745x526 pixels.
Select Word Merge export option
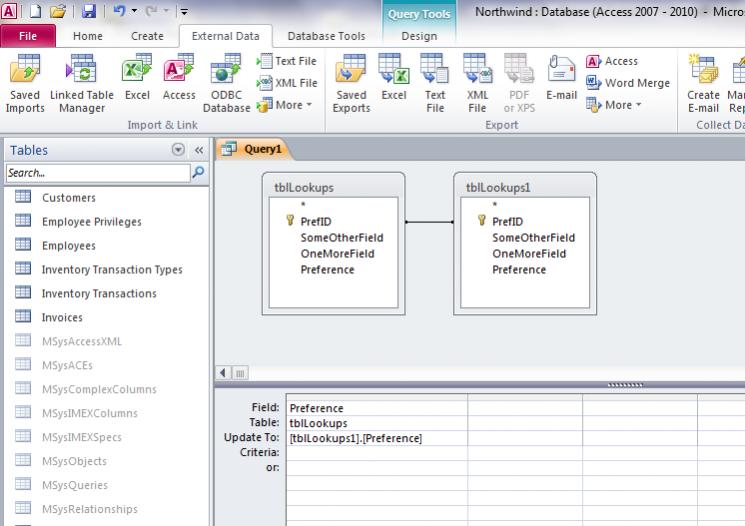coord(628,83)
